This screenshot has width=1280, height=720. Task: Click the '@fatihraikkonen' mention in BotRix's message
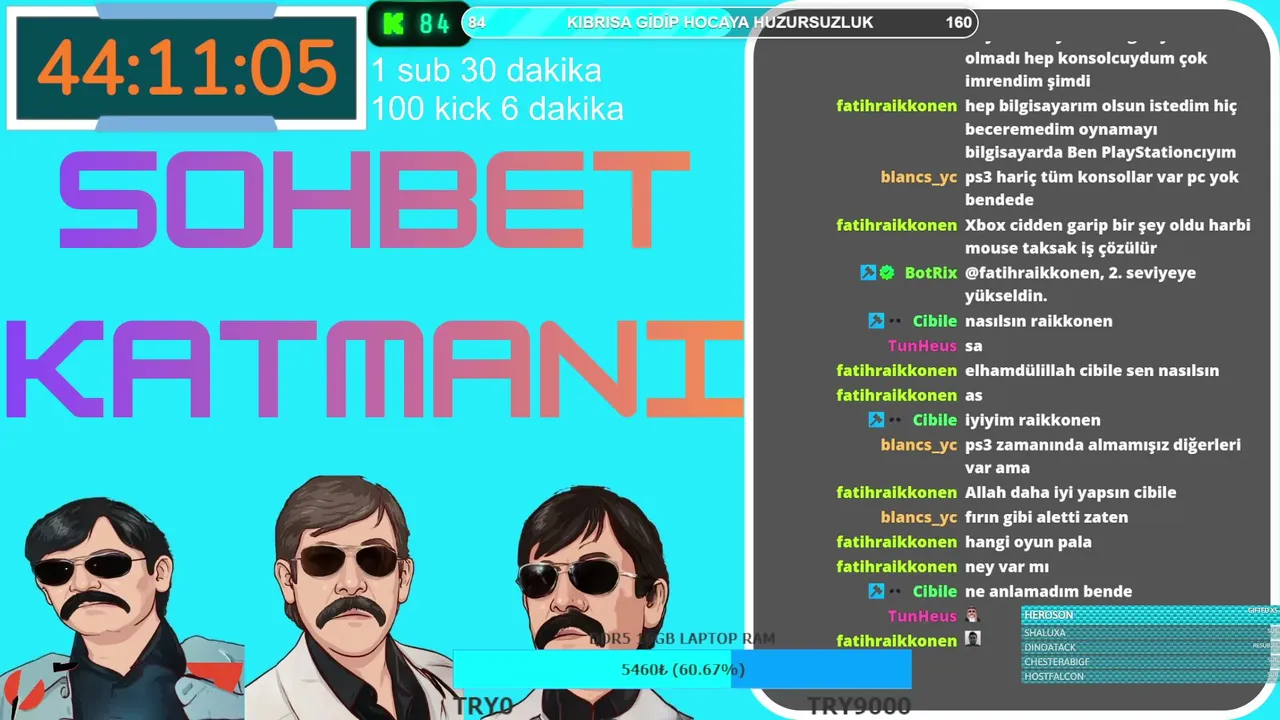pyautogui.click(x=1033, y=272)
